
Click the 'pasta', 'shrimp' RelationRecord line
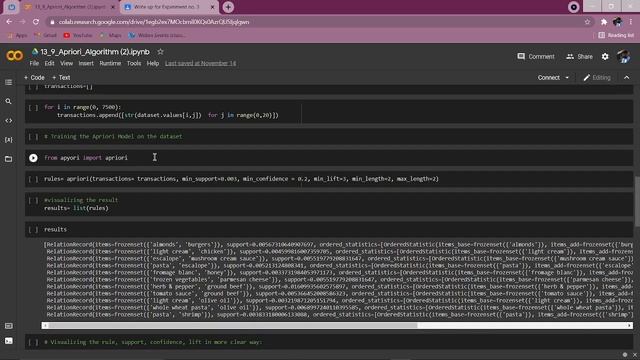tap(339, 315)
